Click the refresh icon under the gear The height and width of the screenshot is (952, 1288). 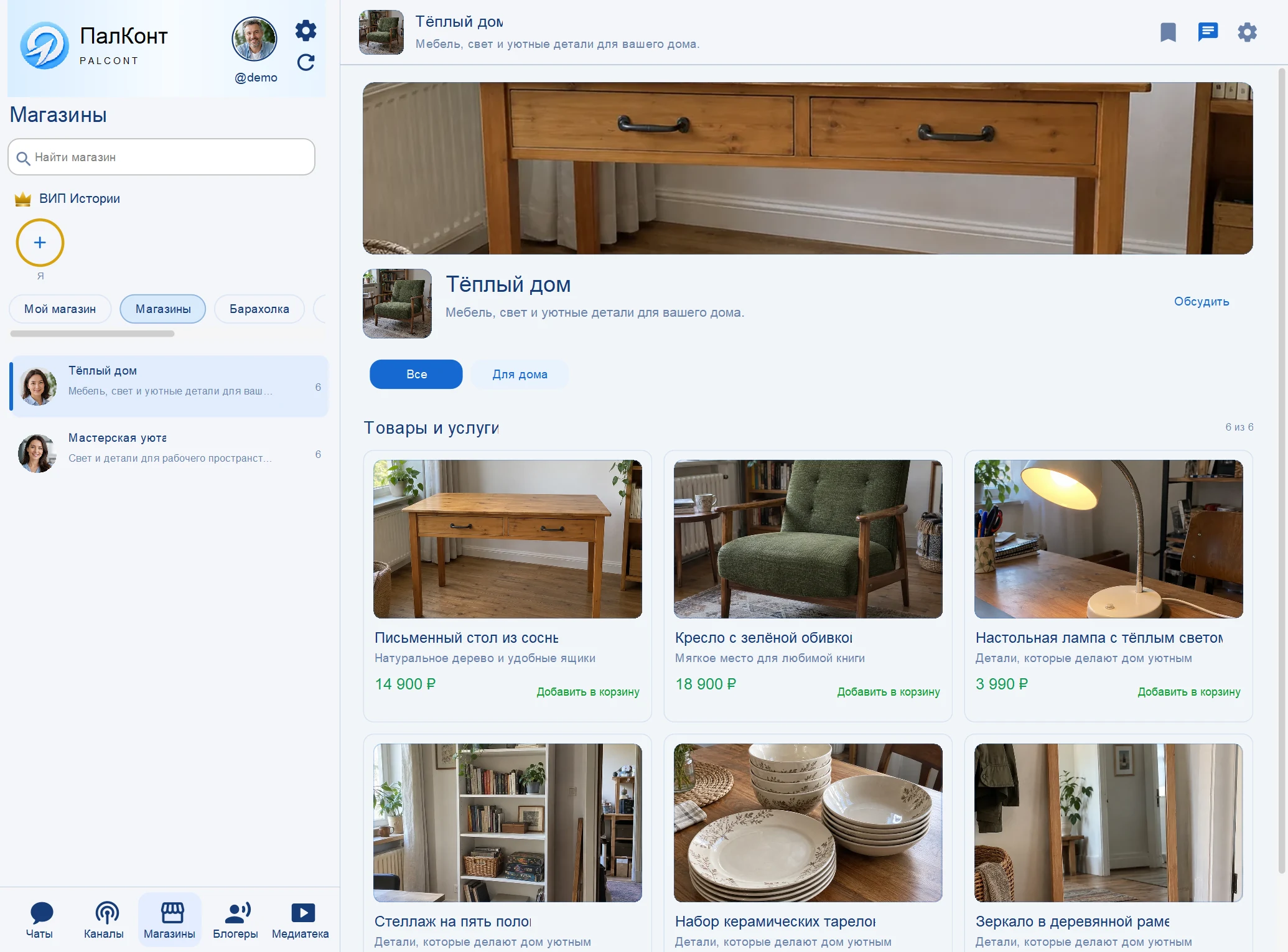pos(306,63)
